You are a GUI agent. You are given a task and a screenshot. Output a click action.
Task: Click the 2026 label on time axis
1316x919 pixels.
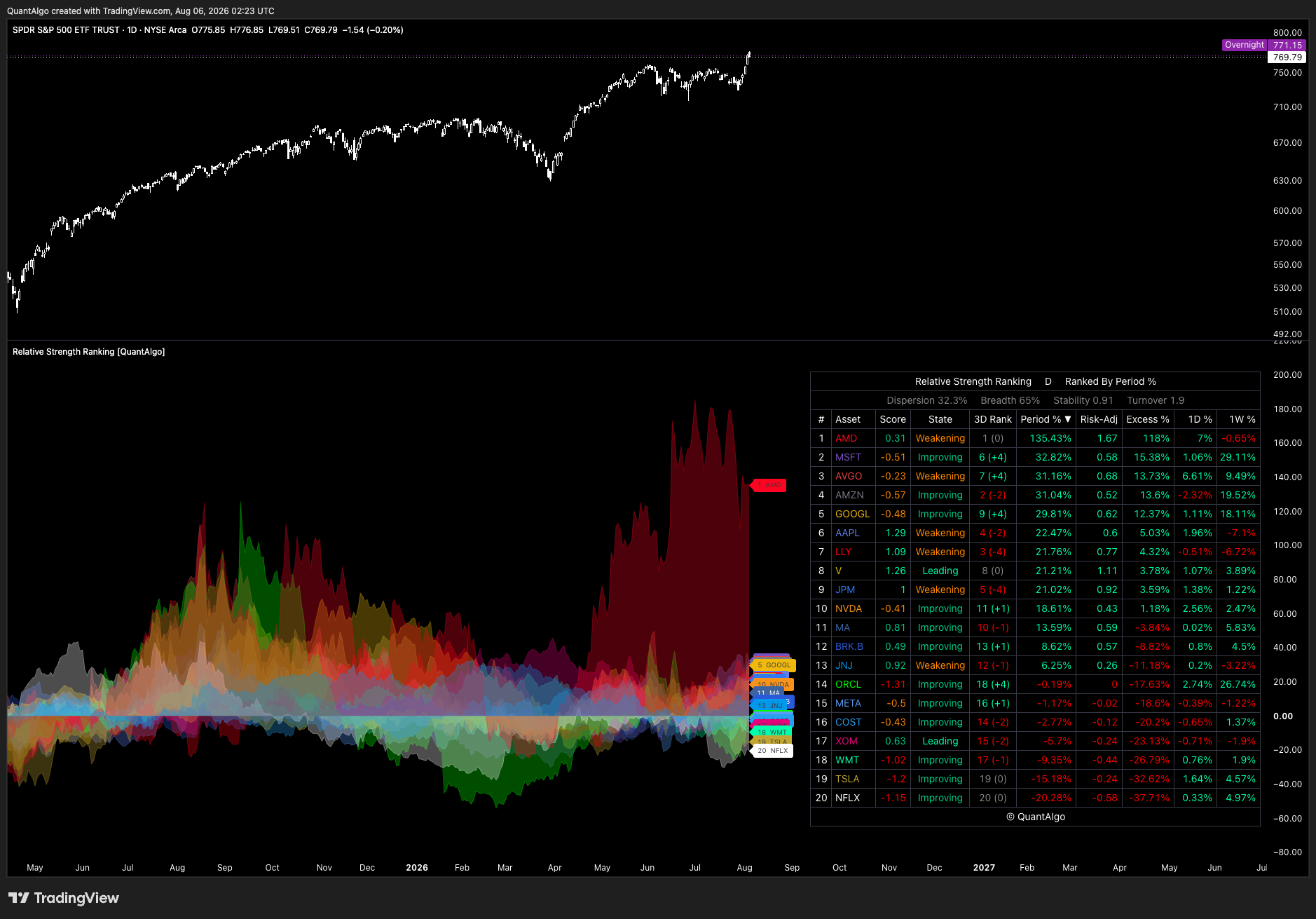tap(417, 868)
